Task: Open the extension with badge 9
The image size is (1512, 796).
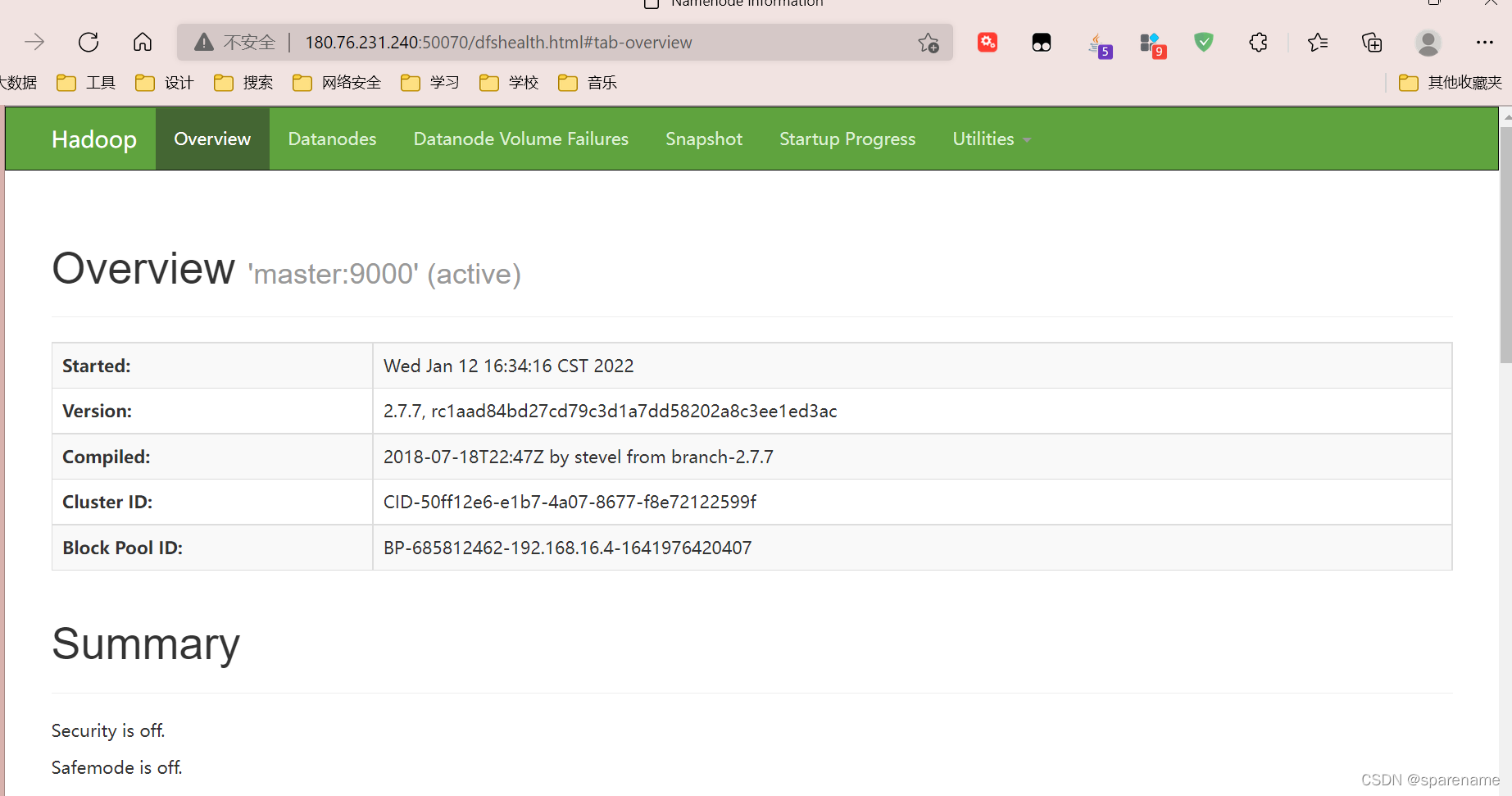Action: 1152,44
